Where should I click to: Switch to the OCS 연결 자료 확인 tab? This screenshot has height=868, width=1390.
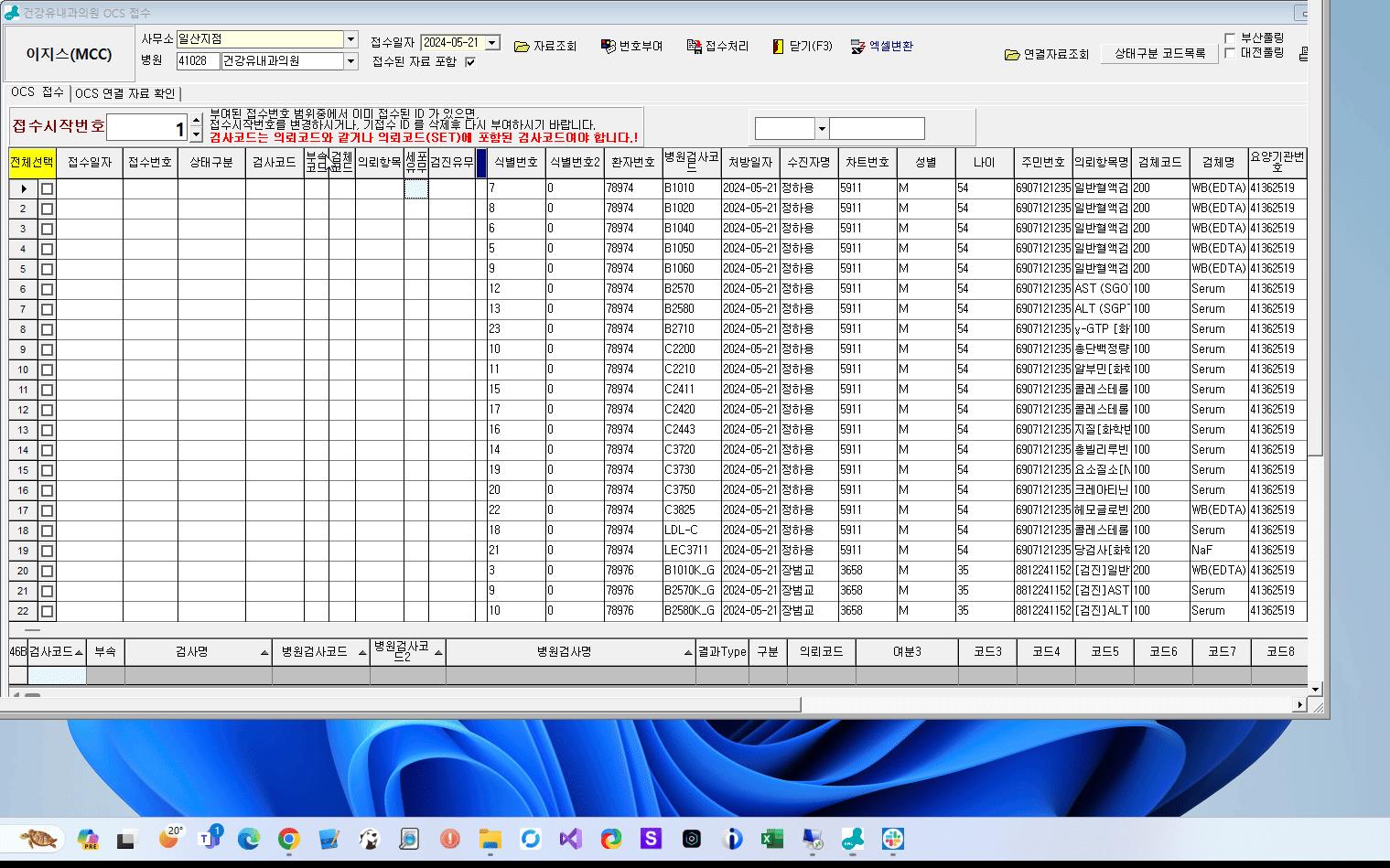(x=125, y=93)
